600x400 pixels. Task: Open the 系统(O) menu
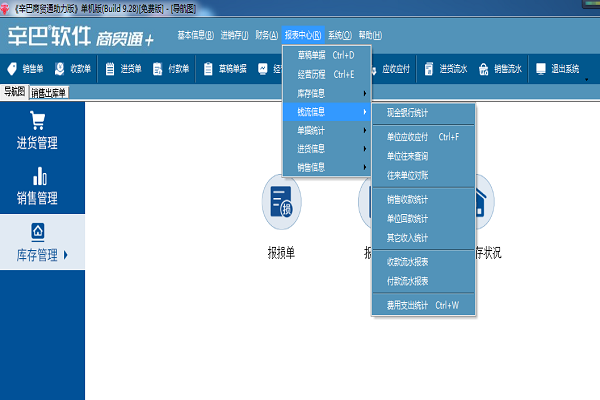340,35
